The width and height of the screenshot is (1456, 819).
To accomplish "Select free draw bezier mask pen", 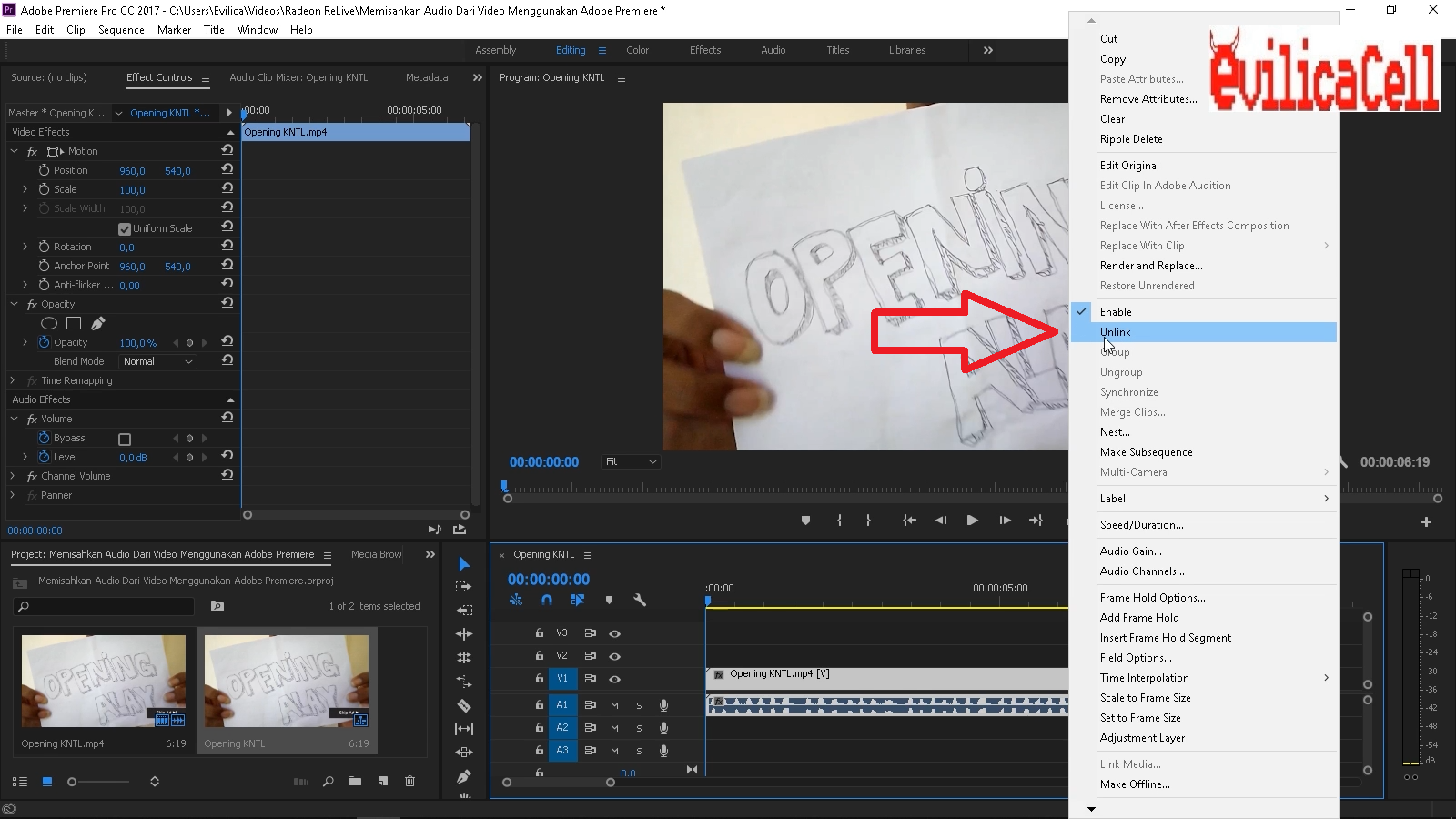I will 97,323.
